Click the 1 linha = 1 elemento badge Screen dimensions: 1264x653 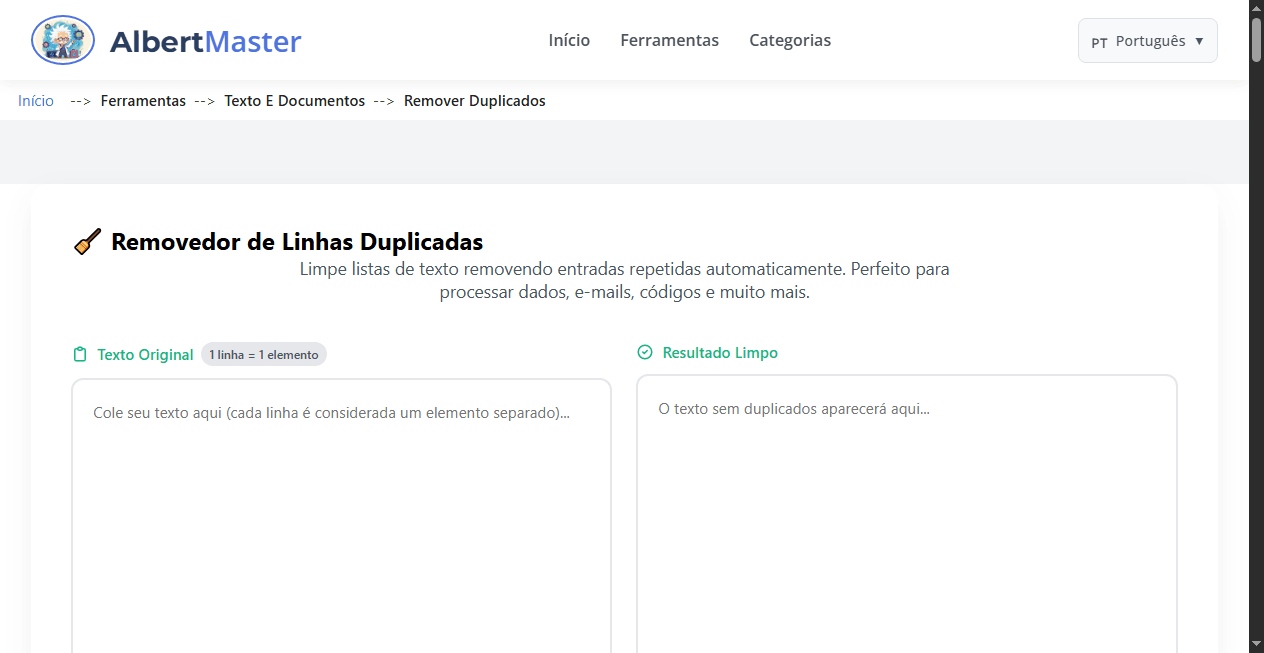tap(263, 354)
